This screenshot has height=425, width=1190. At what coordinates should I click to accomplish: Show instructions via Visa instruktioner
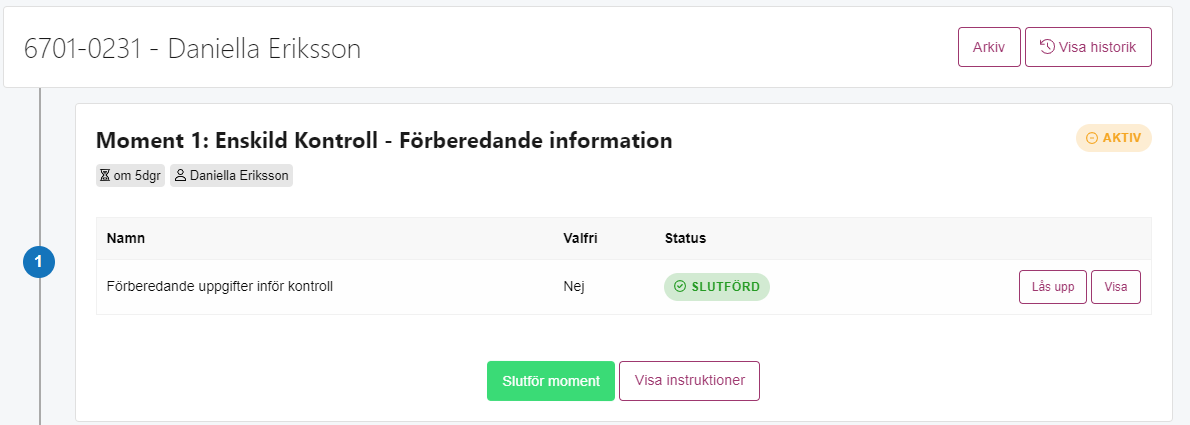pyautogui.click(x=689, y=381)
